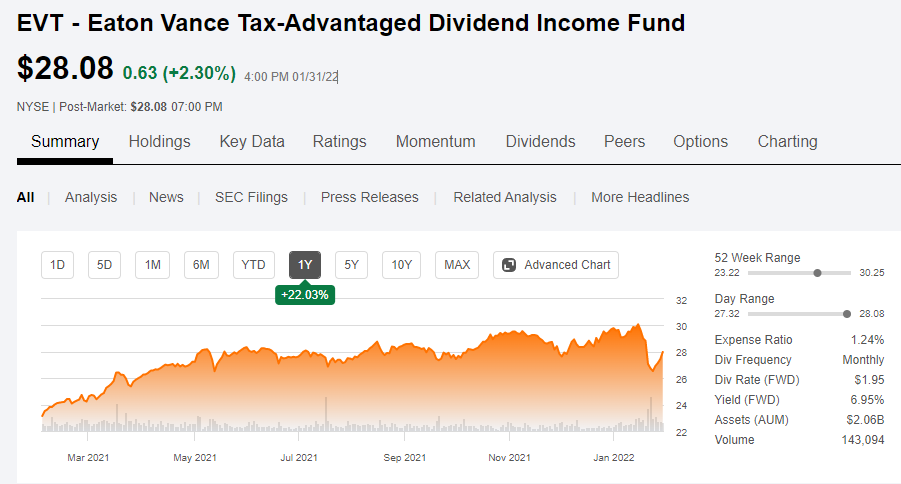Switch to the Holdings tab
The image size is (901, 484).
coord(159,141)
